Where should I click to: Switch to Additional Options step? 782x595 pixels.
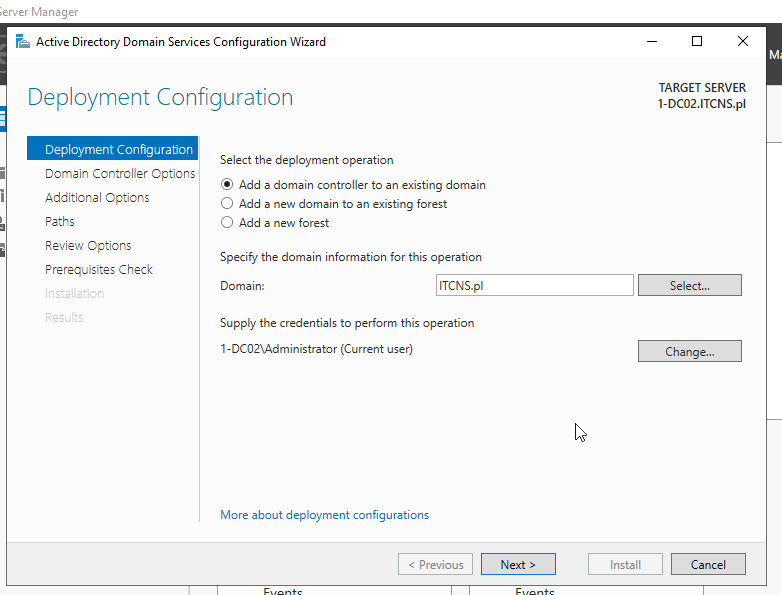point(97,198)
